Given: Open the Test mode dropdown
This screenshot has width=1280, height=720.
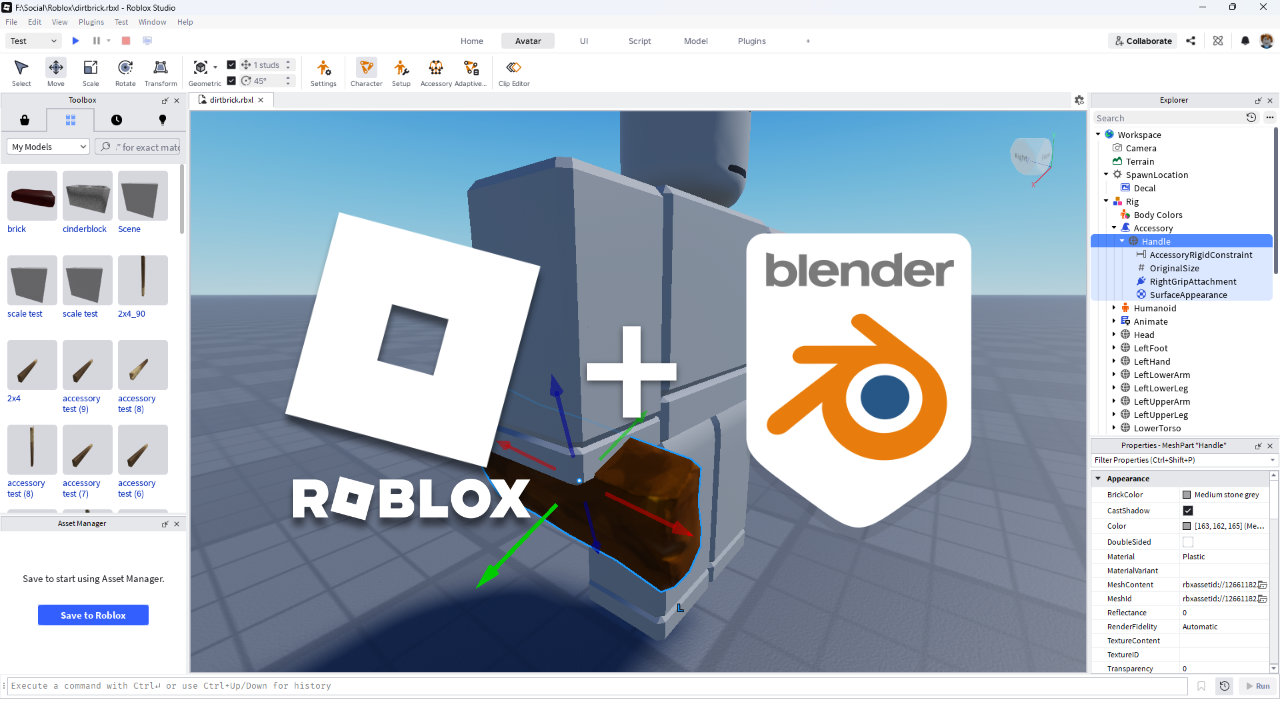Looking at the screenshot, I should (x=32, y=41).
